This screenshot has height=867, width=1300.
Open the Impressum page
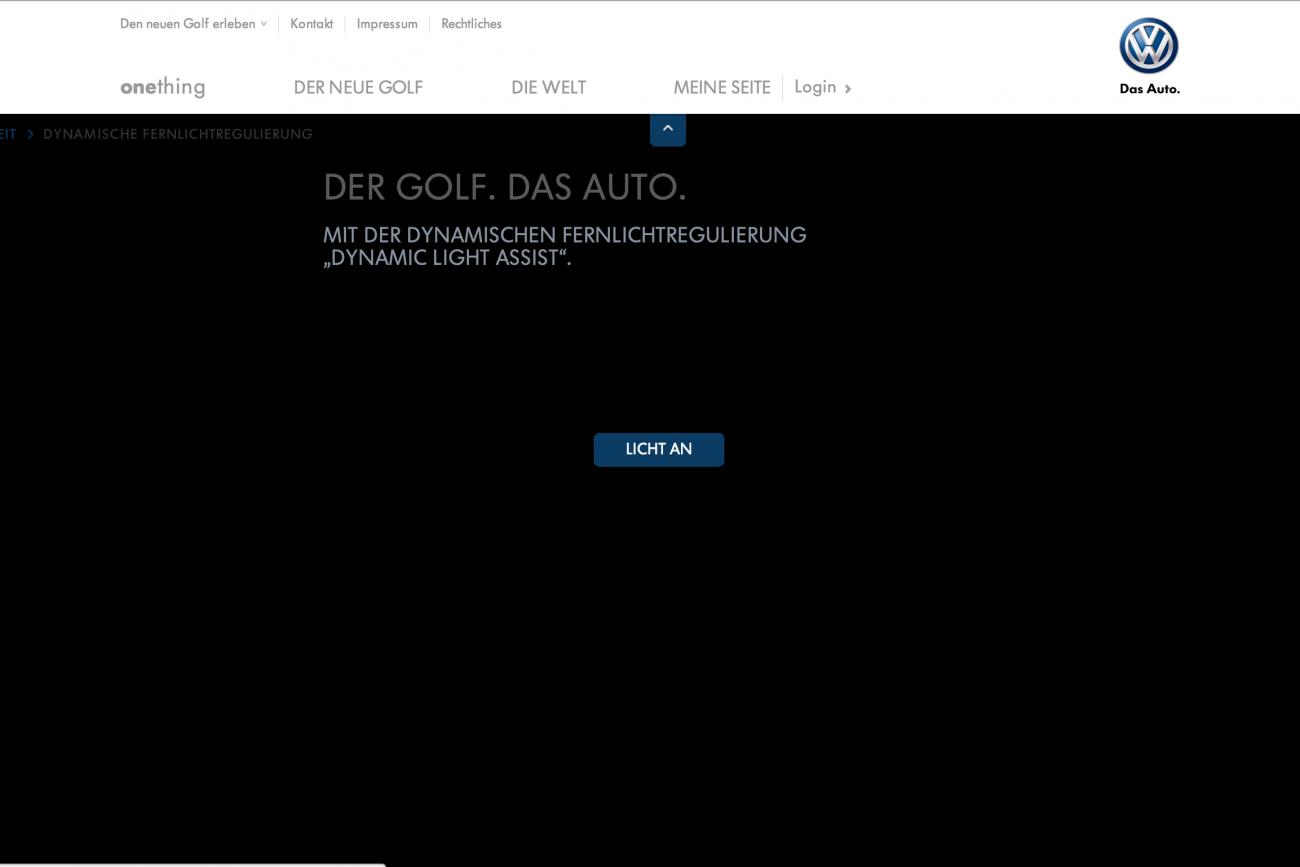387,24
